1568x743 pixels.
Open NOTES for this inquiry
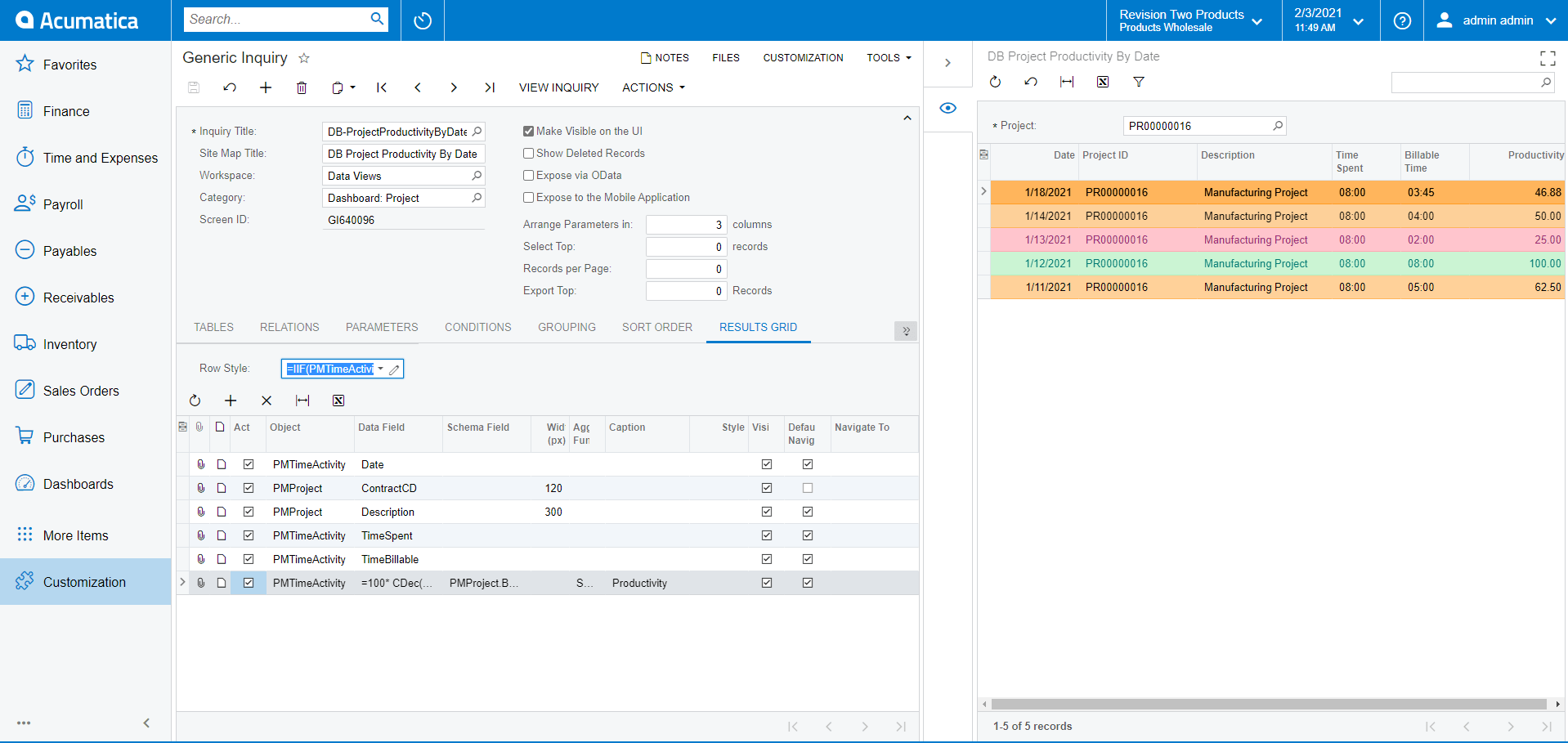click(x=665, y=58)
